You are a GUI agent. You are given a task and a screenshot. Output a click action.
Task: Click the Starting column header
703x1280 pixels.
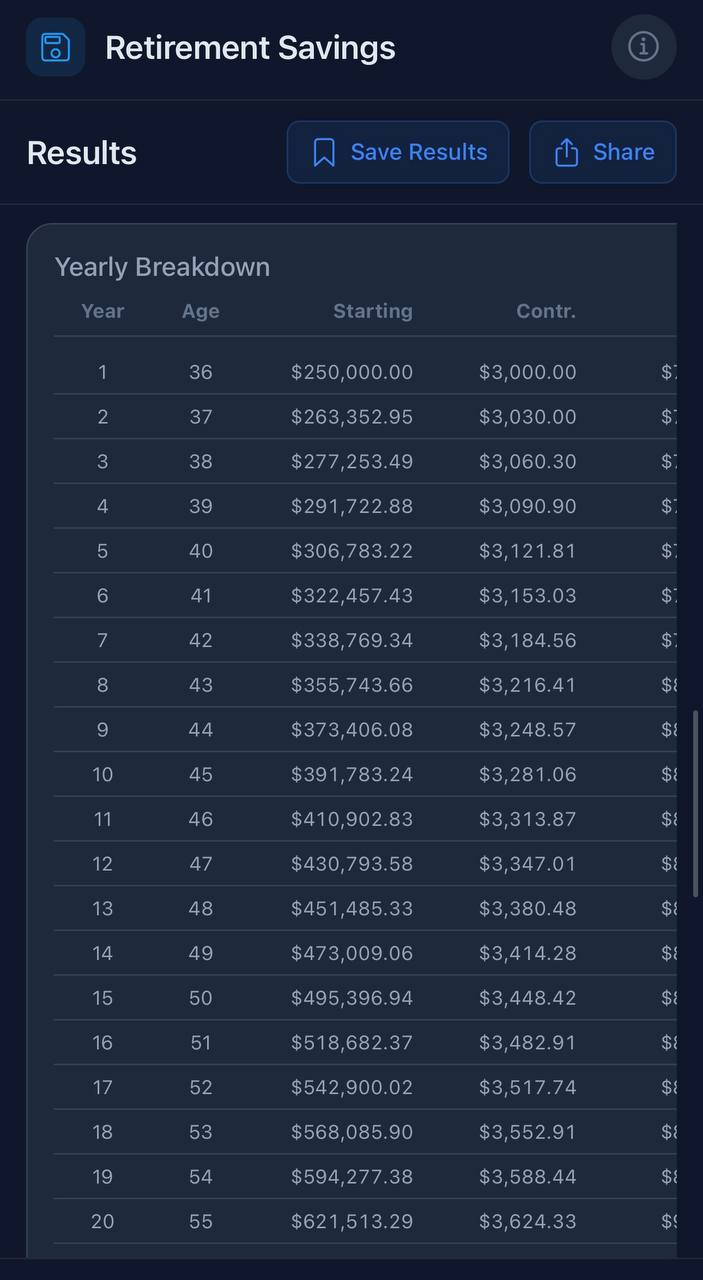372,311
